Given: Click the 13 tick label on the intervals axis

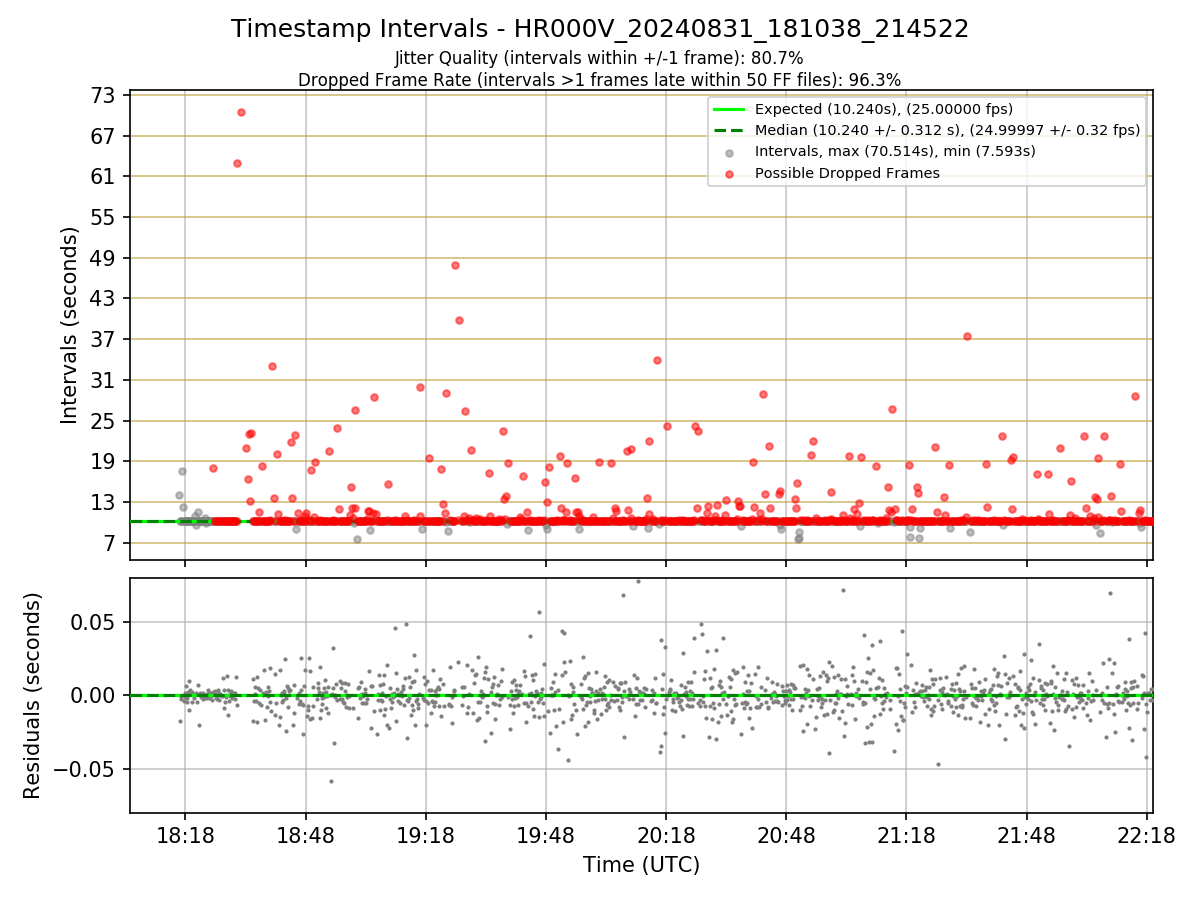Looking at the screenshot, I should coord(104,502).
